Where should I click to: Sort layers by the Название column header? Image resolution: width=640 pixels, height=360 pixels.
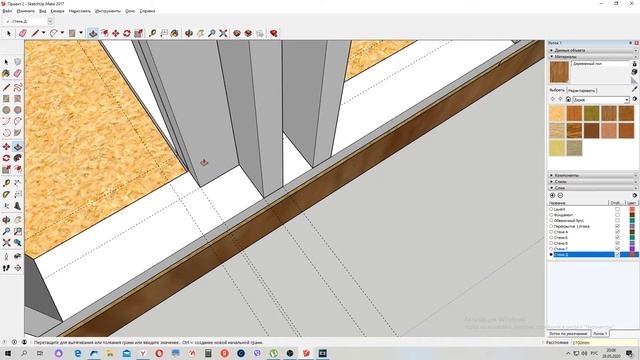click(578, 203)
